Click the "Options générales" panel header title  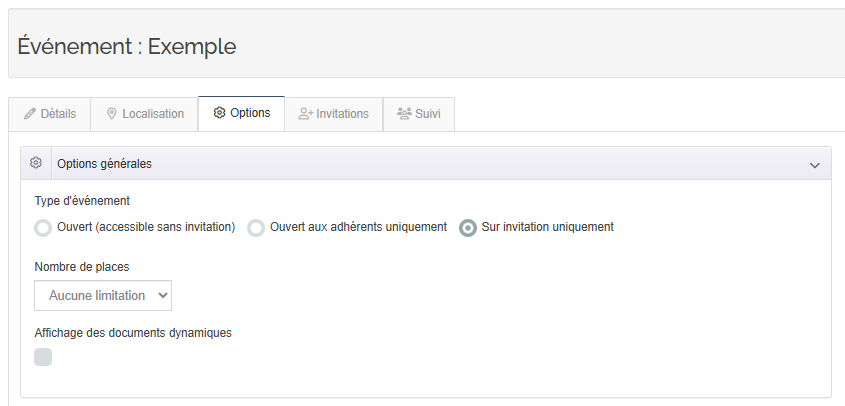(x=104, y=163)
